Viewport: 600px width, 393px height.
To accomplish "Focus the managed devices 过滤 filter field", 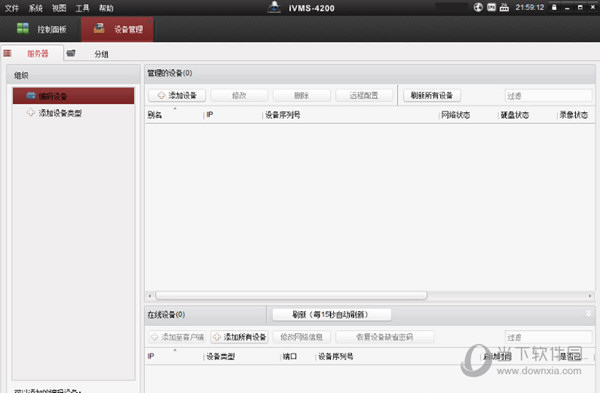I will coord(548,96).
